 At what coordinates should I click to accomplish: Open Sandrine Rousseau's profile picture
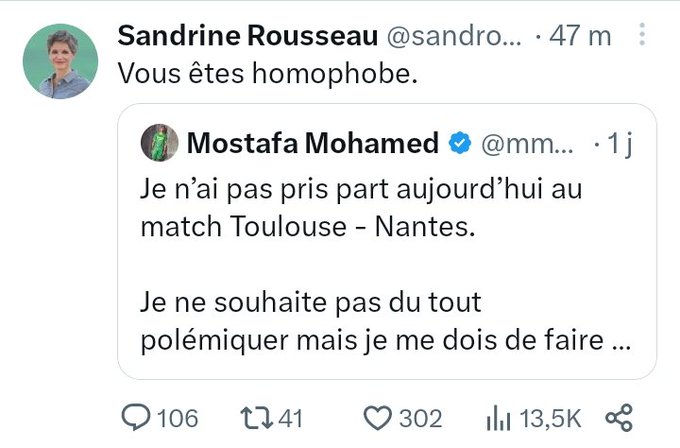pos(60,61)
